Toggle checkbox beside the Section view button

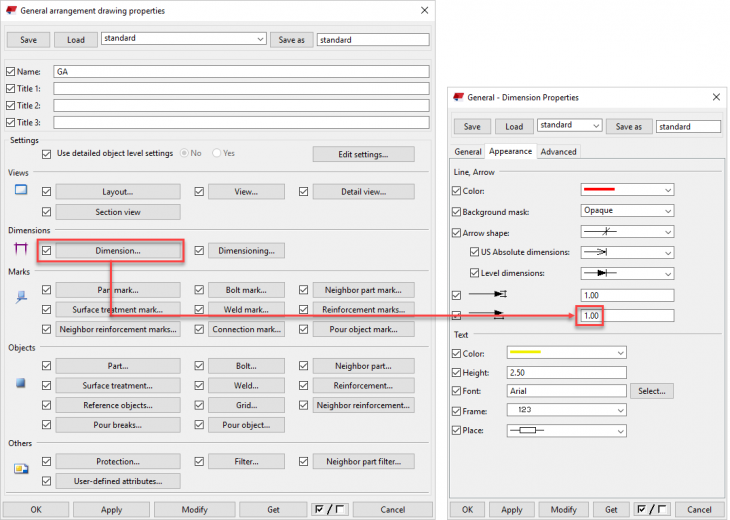pos(46,212)
